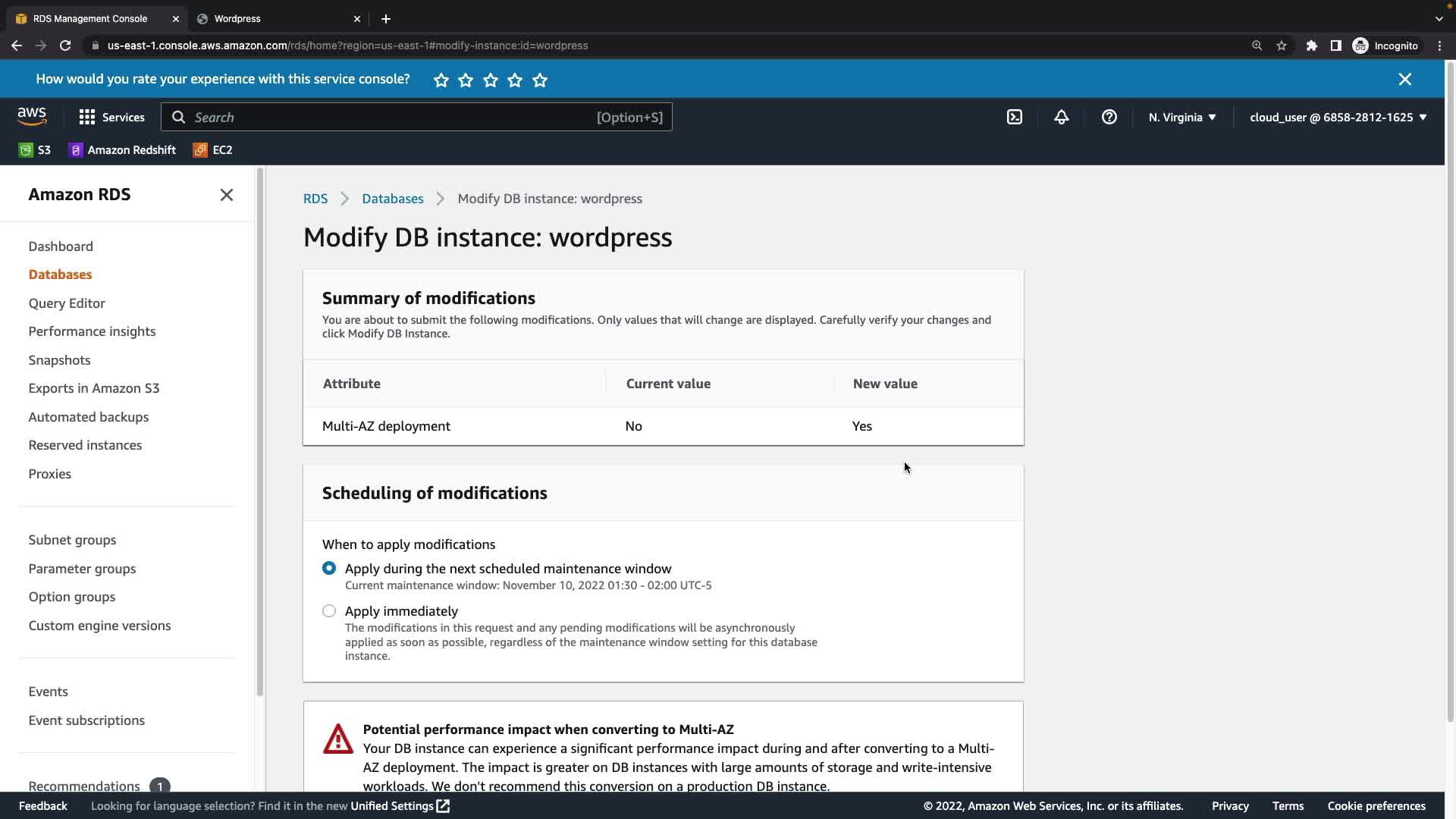This screenshot has width=1456, height=819.
Task: Rate experience with the first star
Action: tap(441, 80)
